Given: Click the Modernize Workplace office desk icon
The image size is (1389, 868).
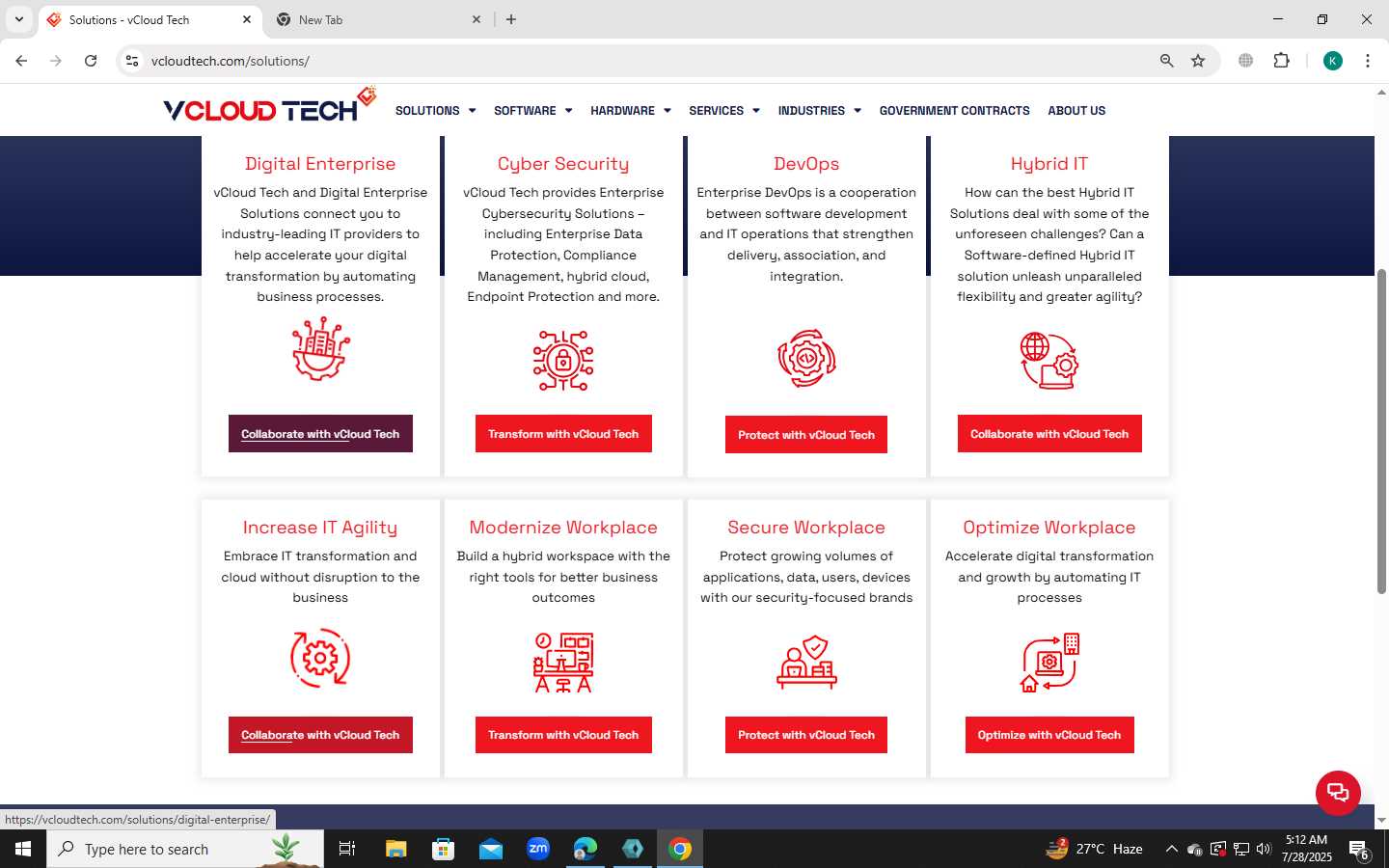Looking at the screenshot, I should coord(563,663).
